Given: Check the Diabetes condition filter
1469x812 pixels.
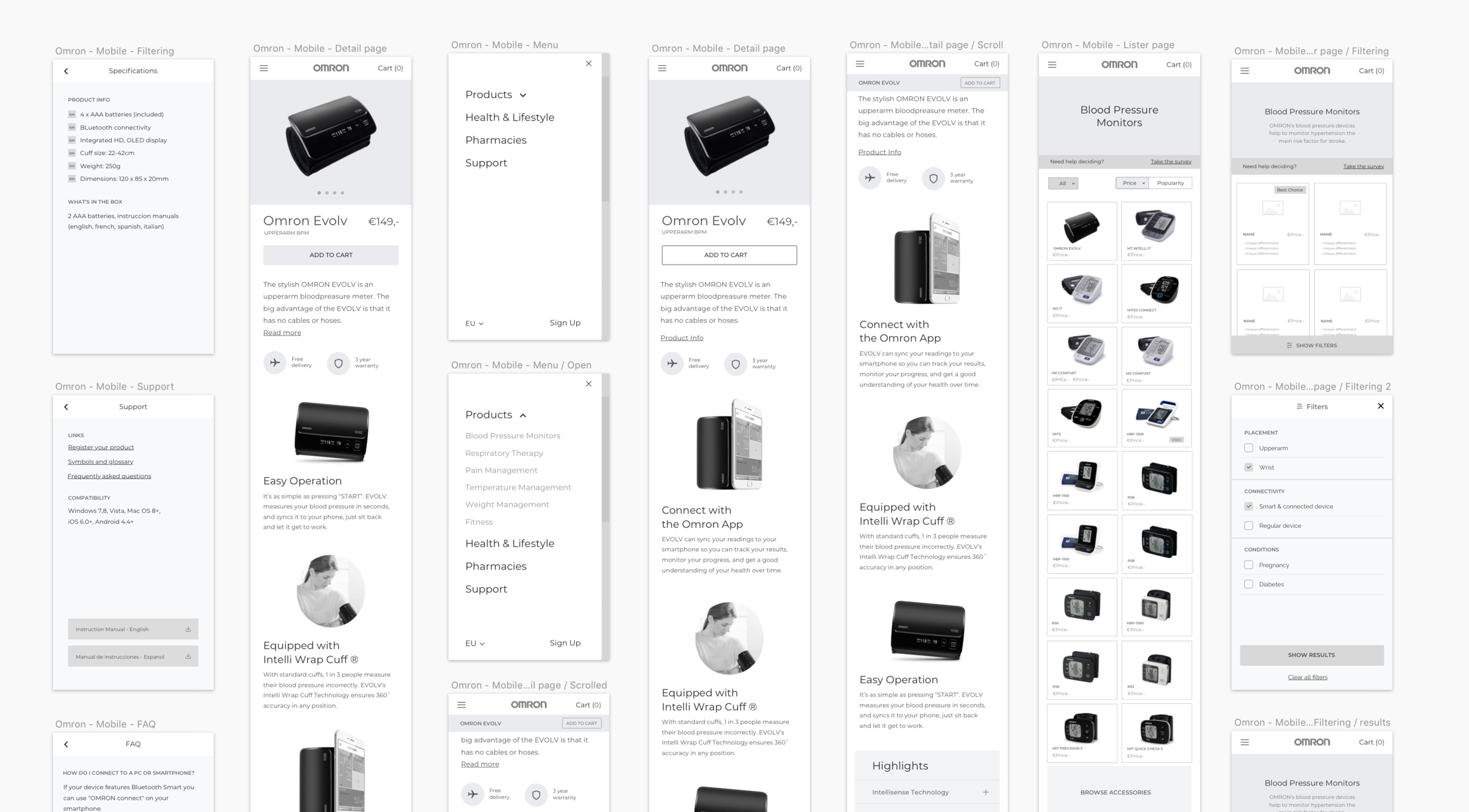Looking at the screenshot, I should coord(1249,584).
